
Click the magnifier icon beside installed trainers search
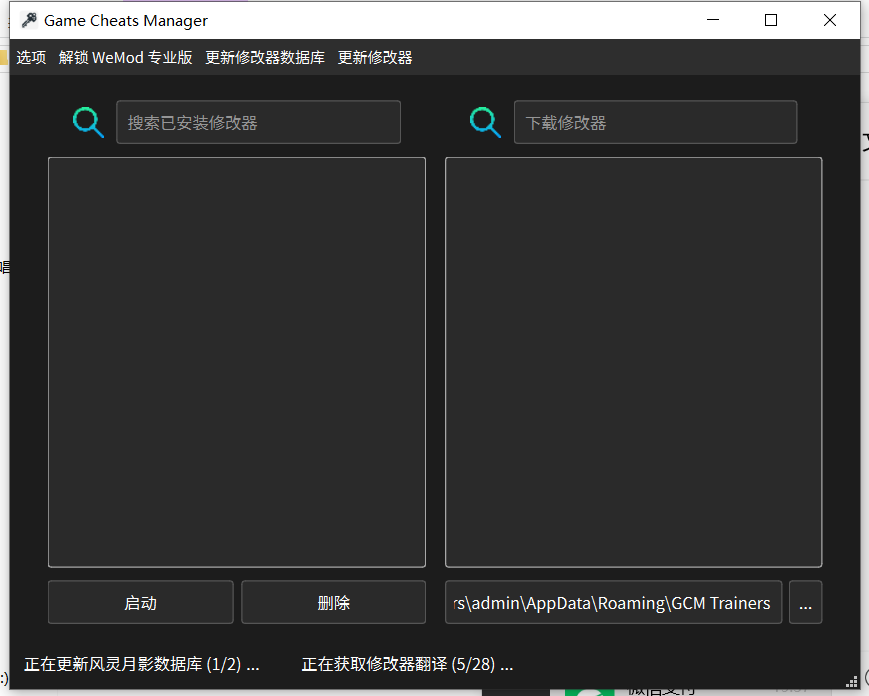[x=88, y=121]
